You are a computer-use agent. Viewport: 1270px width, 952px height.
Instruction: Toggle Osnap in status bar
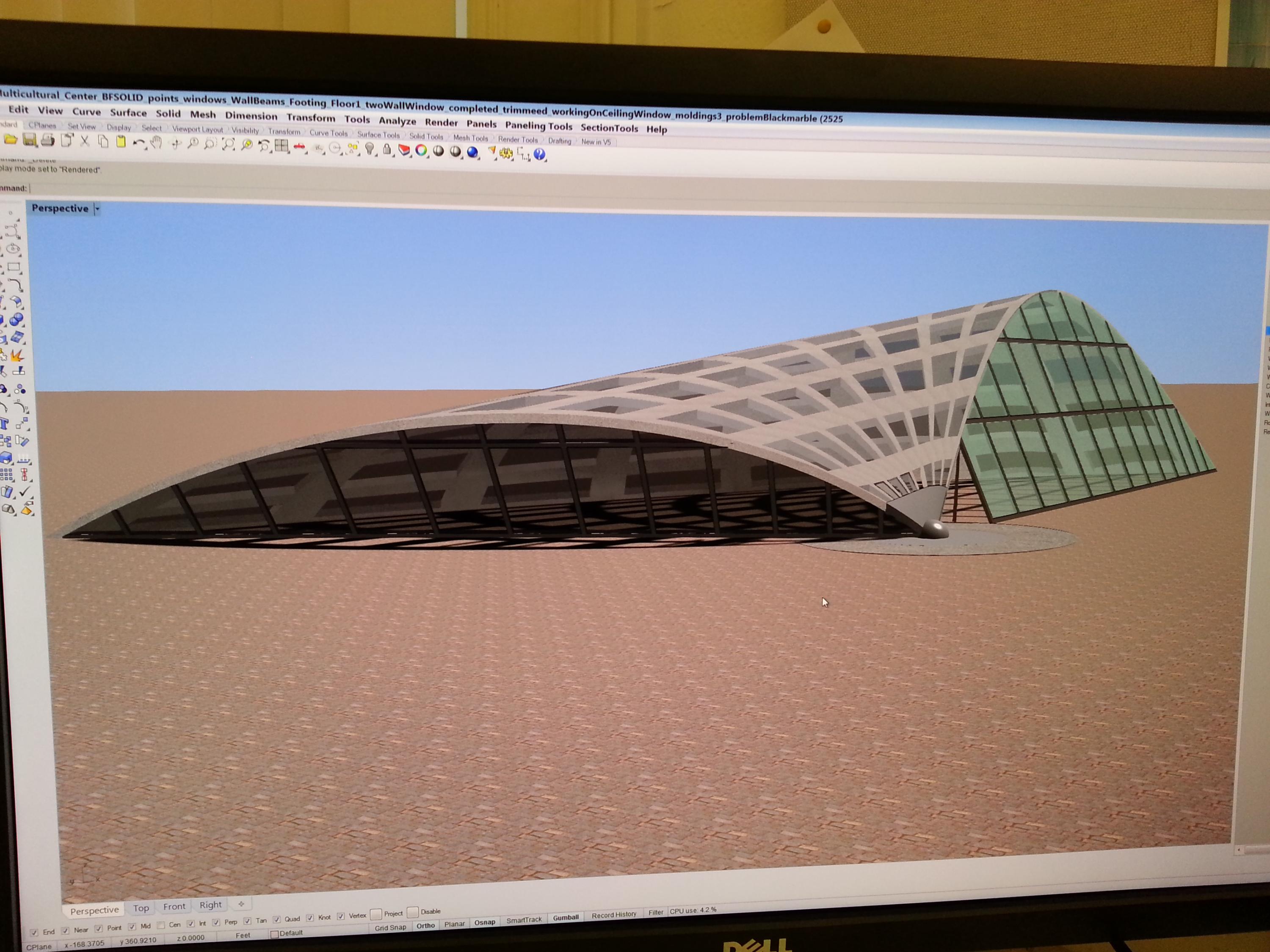click(485, 923)
